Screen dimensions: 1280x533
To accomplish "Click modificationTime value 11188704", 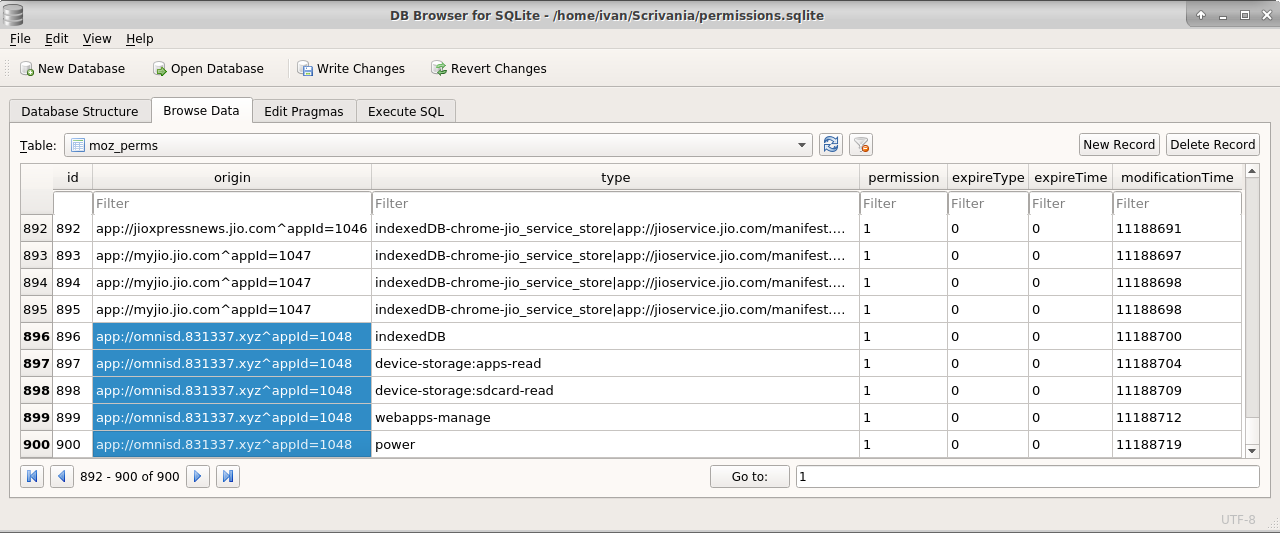I will coord(1177,363).
